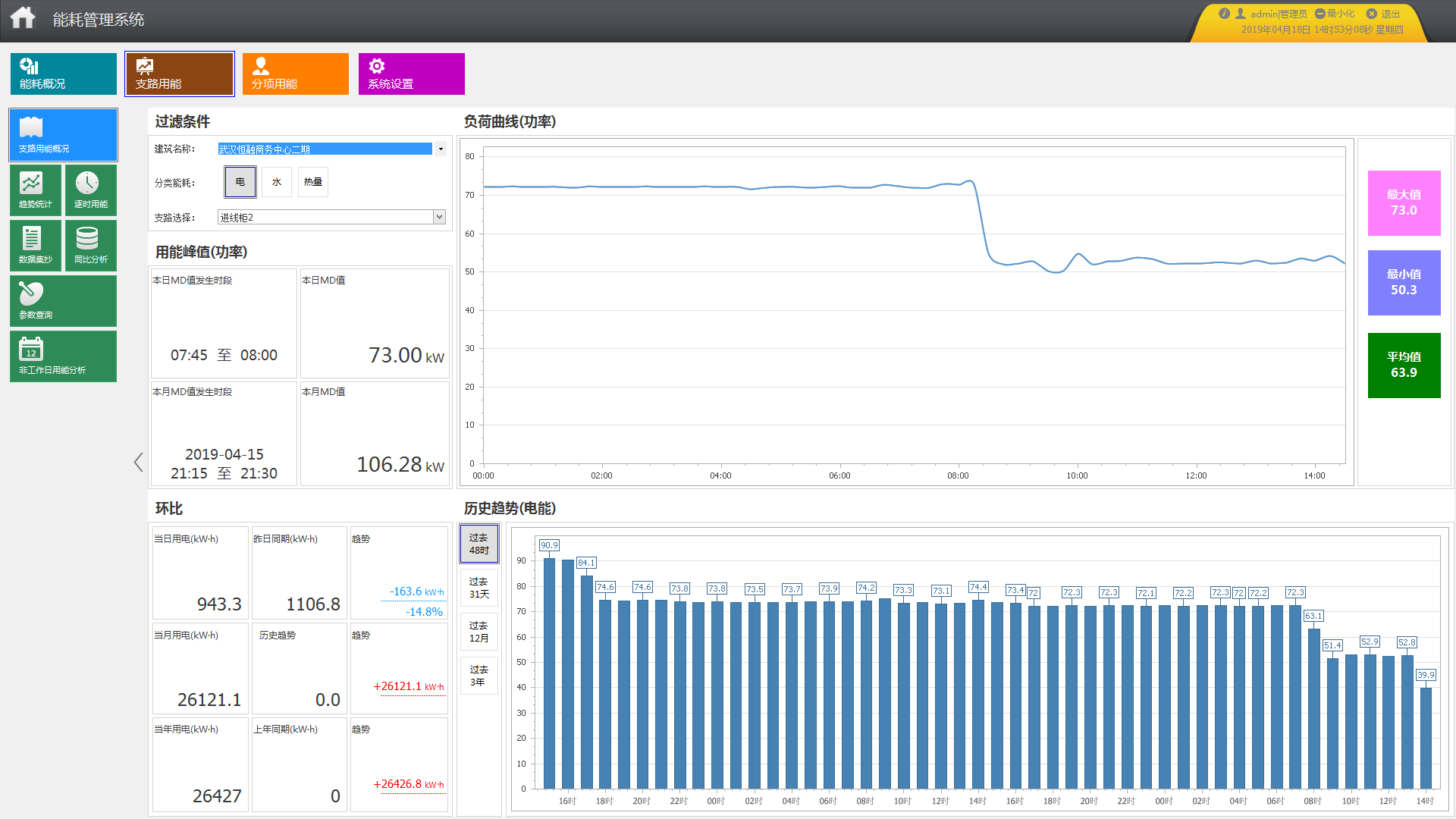Switch to 能耗概况 tab

(x=63, y=74)
